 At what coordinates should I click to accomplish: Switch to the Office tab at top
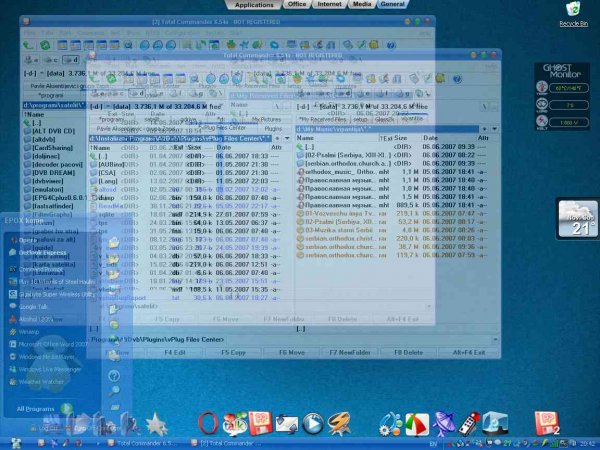point(297,4)
